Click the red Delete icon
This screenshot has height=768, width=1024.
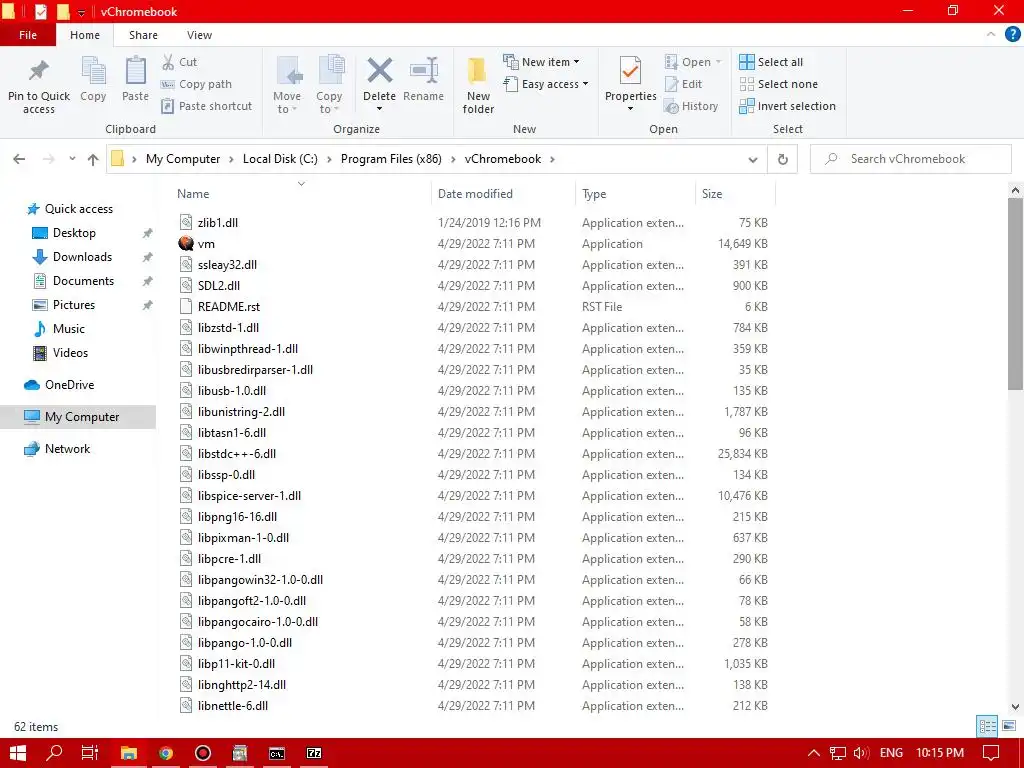pos(379,71)
